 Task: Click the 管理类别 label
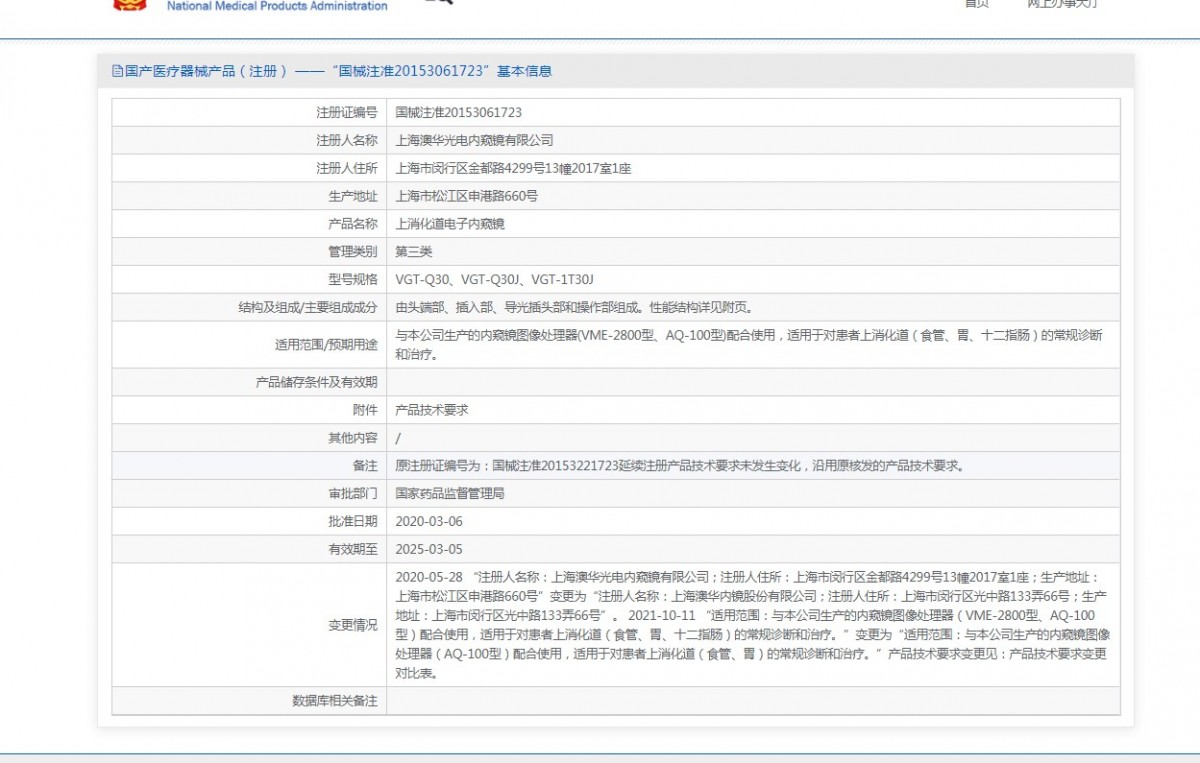point(353,252)
